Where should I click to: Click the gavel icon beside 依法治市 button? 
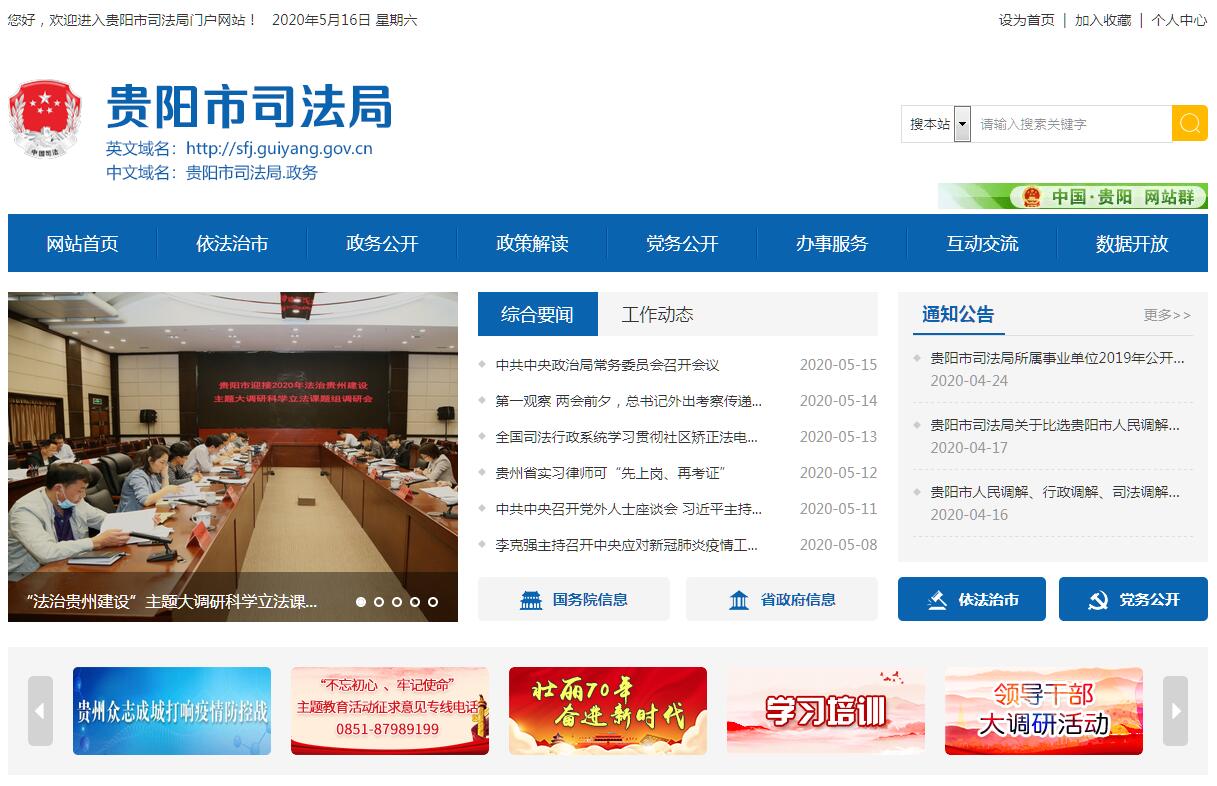937,600
